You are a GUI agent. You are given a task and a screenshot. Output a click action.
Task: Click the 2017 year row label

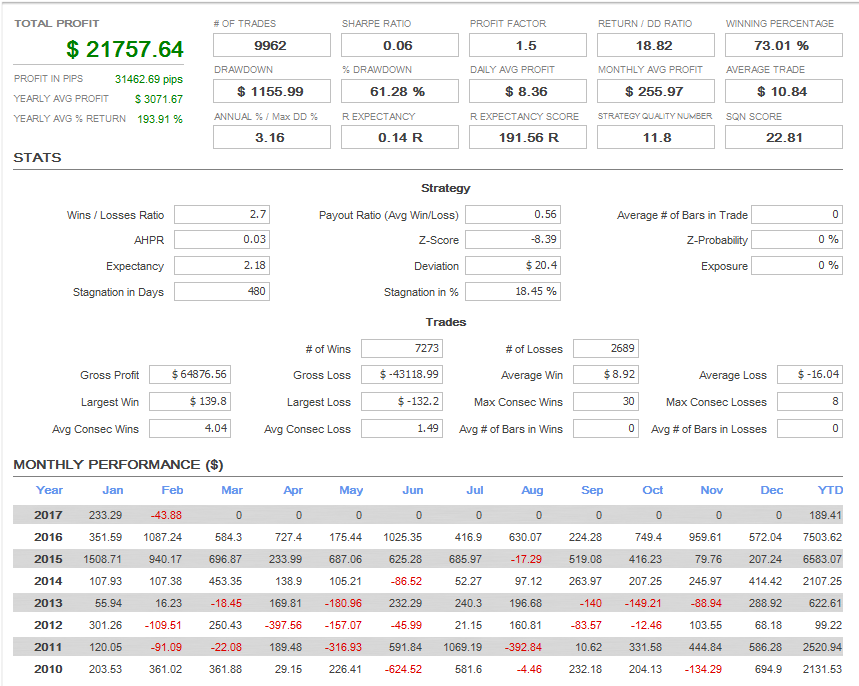48,515
